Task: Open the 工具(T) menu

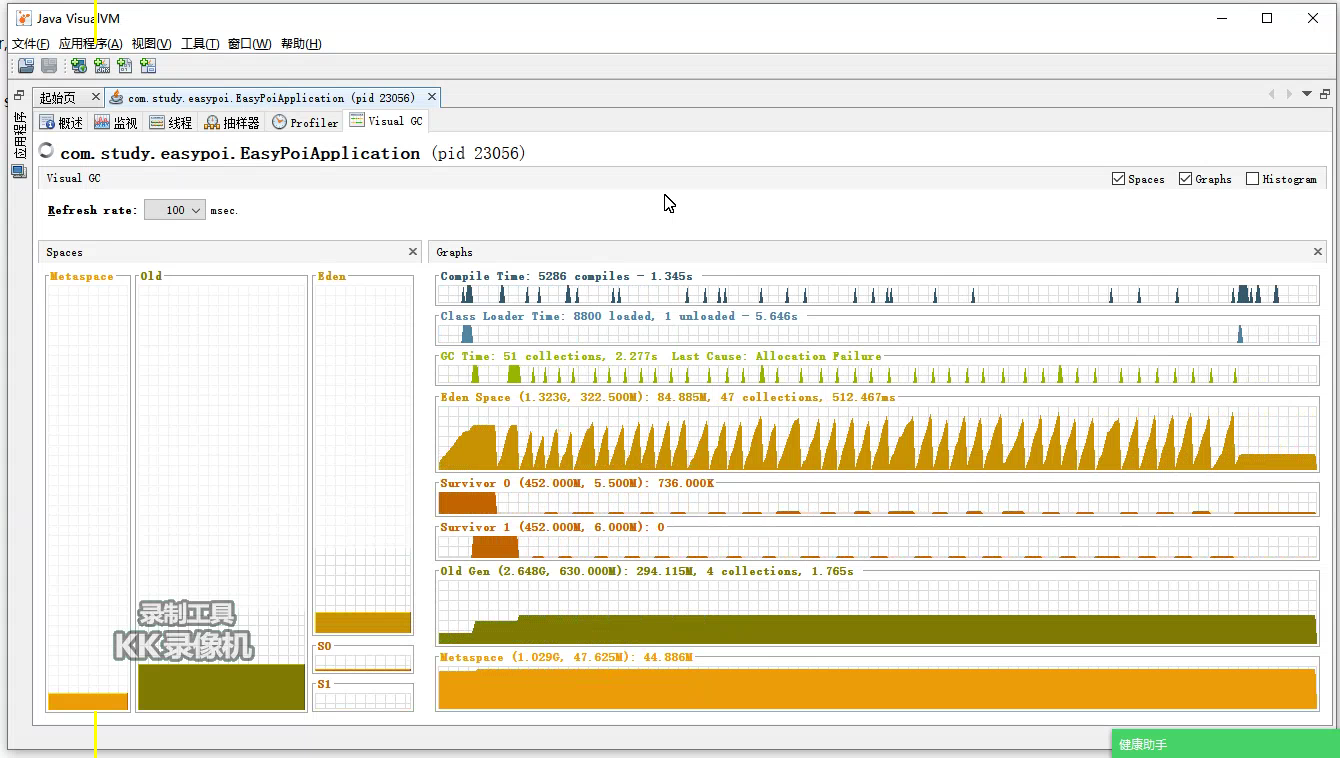Action: (200, 44)
